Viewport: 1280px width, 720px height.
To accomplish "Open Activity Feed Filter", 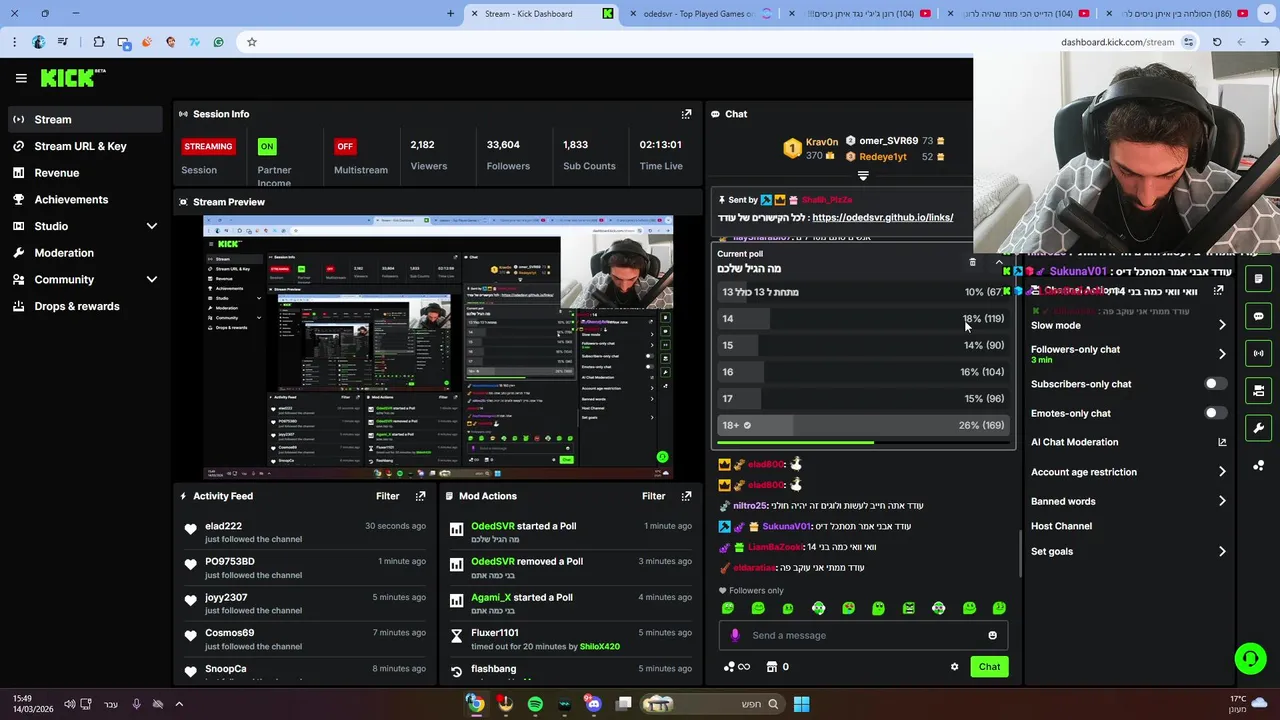I will [x=387, y=496].
